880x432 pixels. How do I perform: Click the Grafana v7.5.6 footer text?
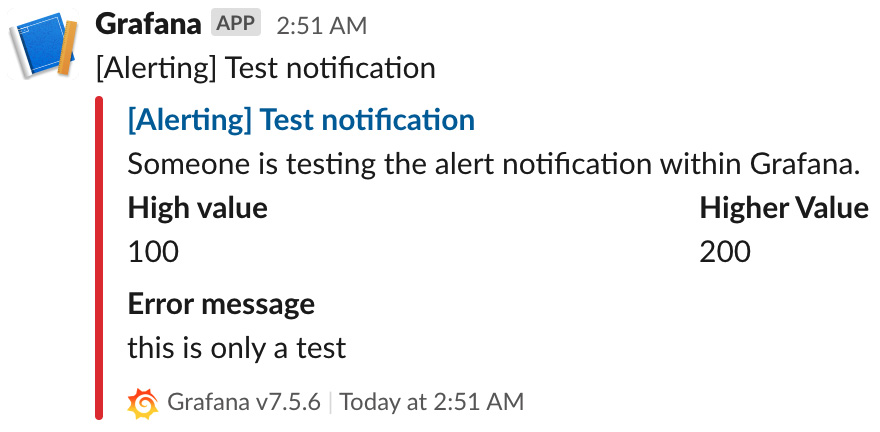point(244,402)
